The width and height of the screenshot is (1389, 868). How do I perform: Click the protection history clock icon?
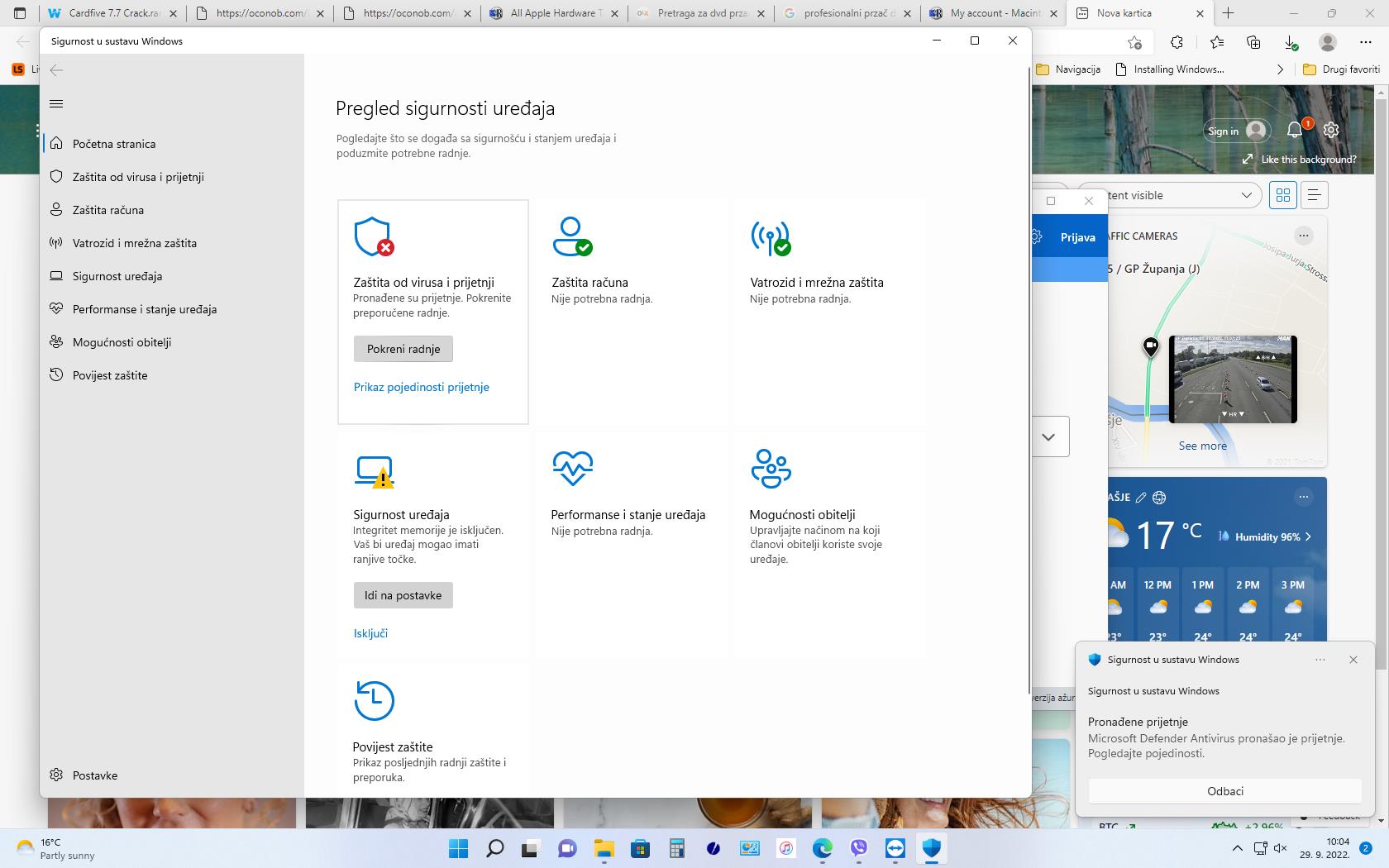374,701
